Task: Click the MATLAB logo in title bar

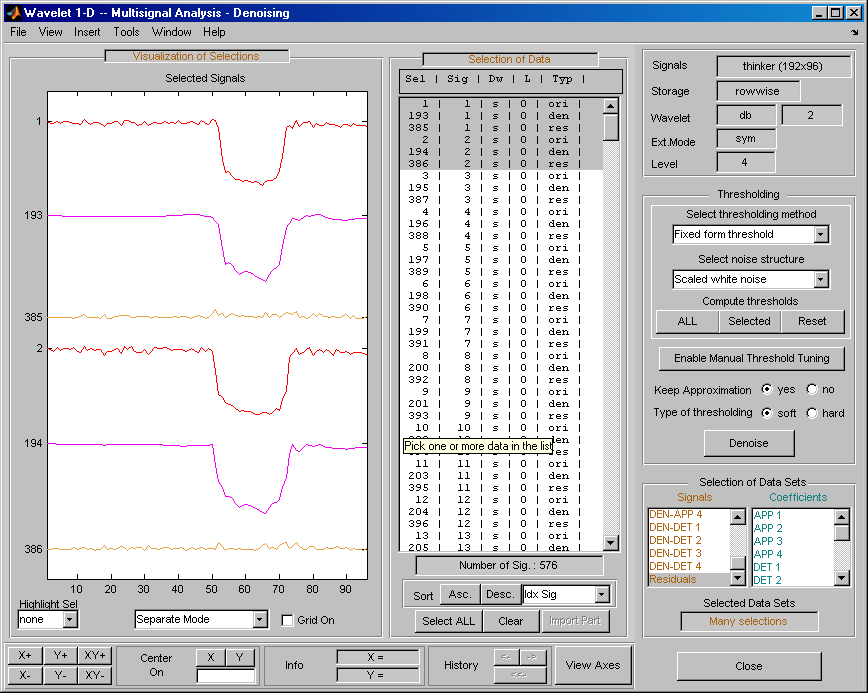Action: [12, 12]
